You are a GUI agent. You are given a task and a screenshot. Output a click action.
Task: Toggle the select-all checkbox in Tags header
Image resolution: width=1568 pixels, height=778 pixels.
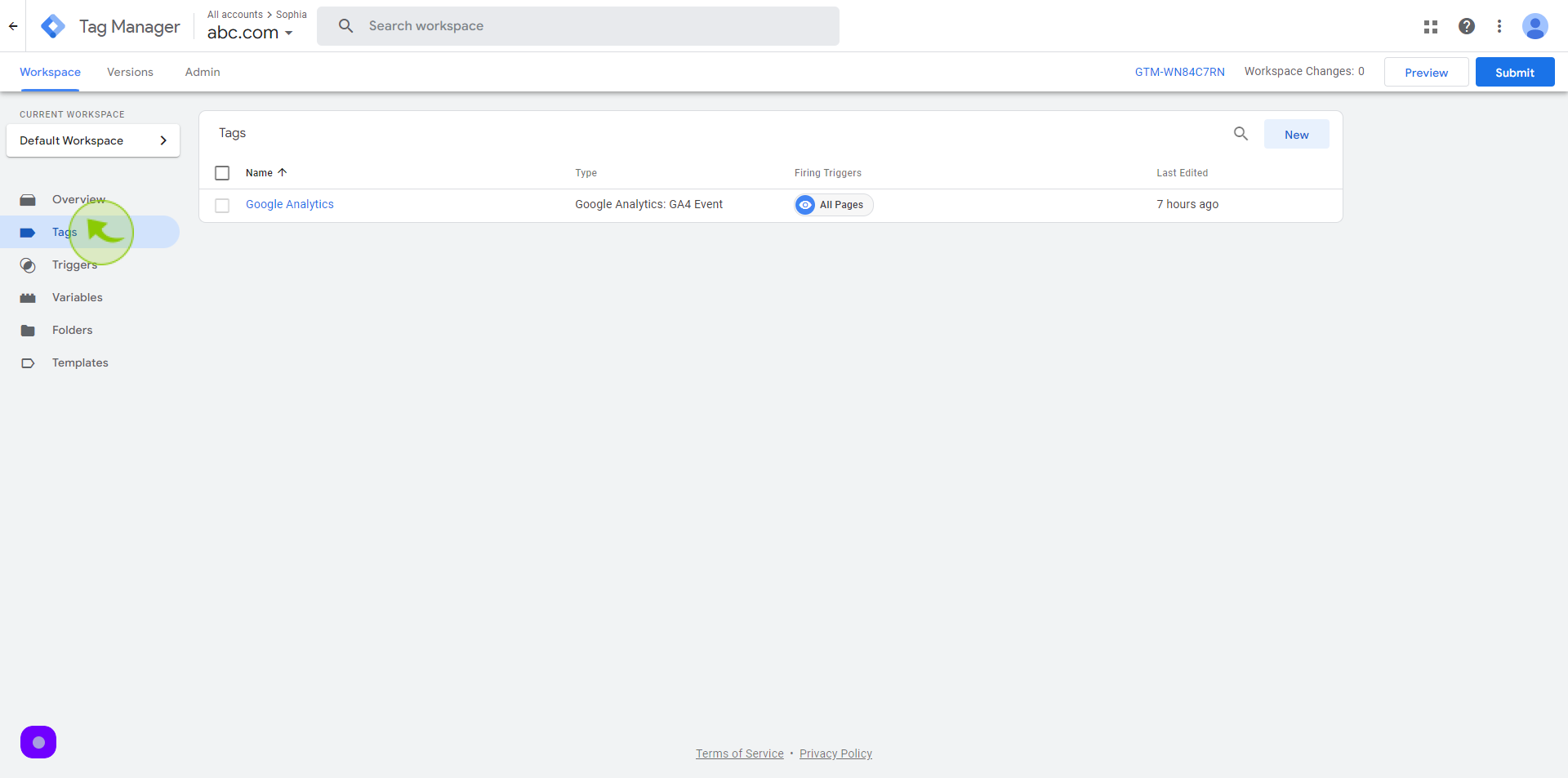pyautogui.click(x=222, y=173)
